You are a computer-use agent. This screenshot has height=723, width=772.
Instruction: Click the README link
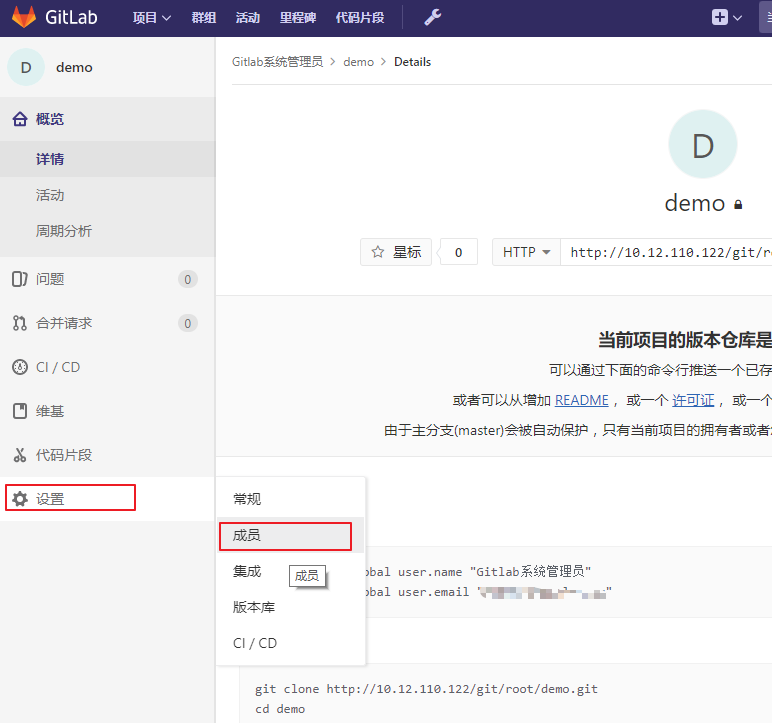(581, 400)
